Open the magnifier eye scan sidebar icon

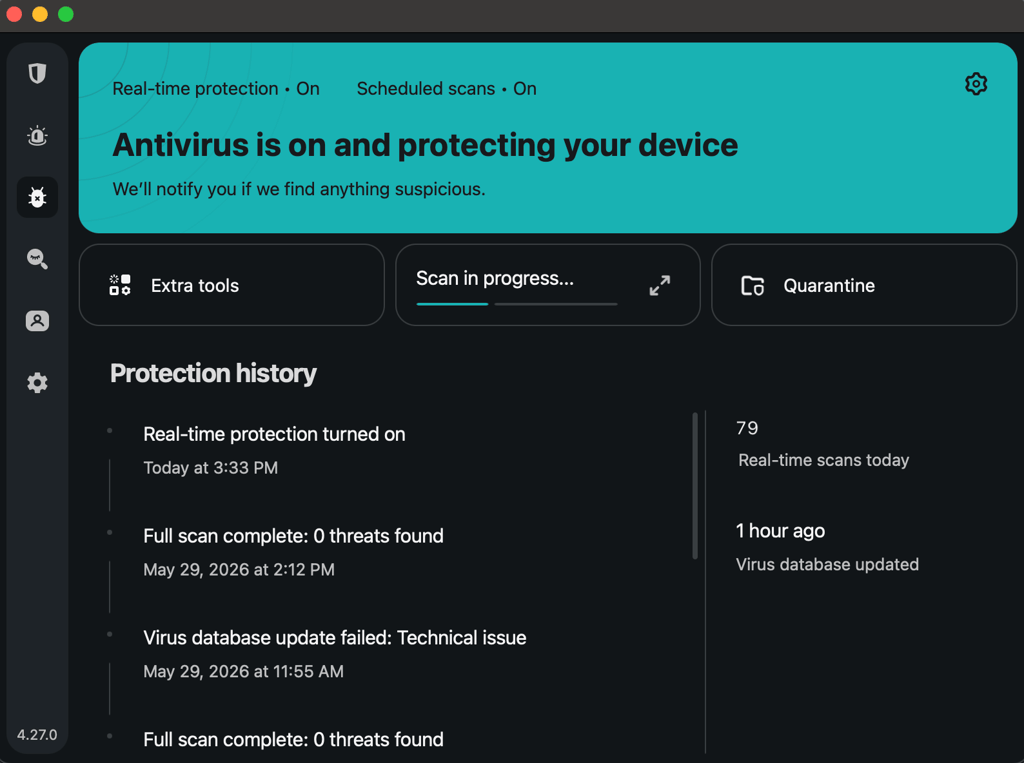tap(37, 259)
